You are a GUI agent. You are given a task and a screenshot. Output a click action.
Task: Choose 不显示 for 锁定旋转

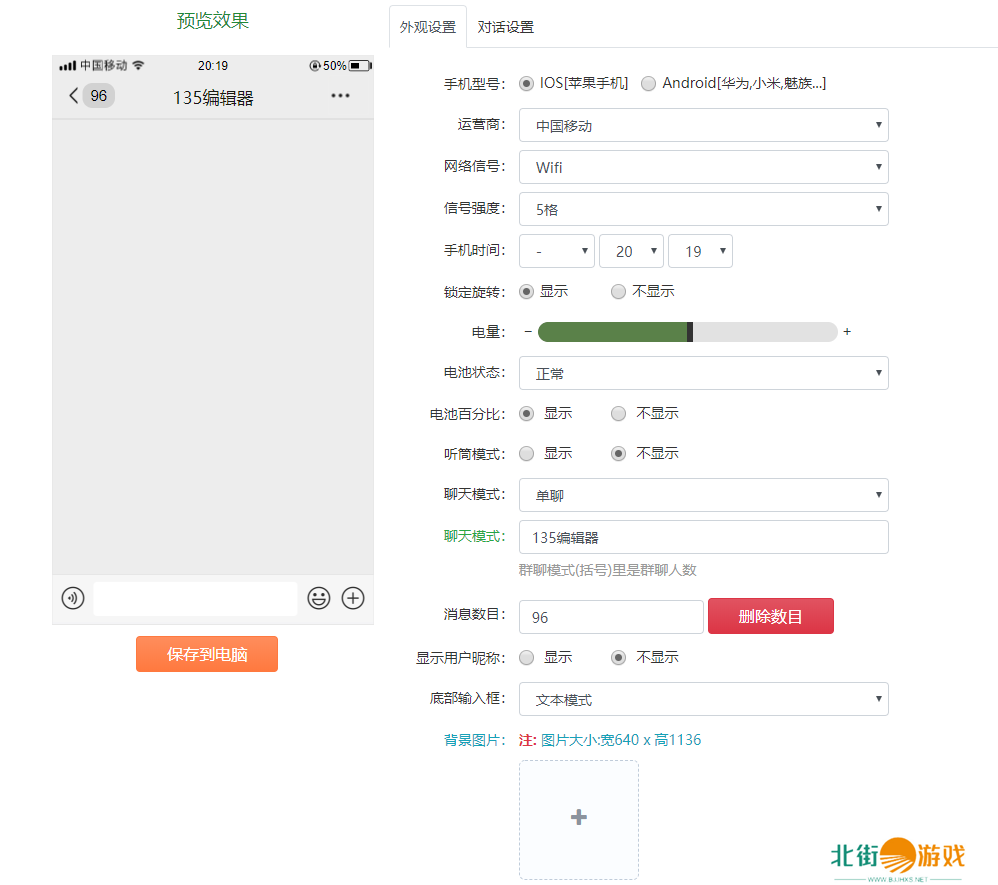pos(619,292)
